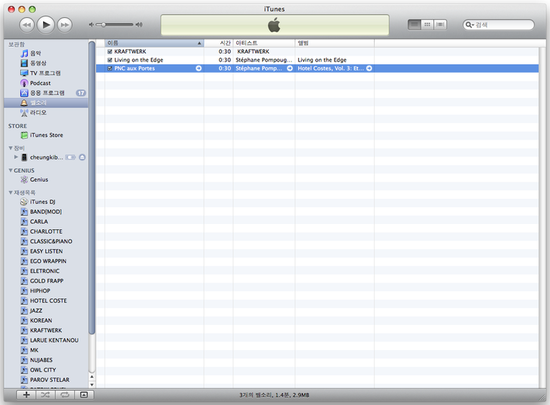Open CHARLOTTE playlist
The width and height of the screenshot is (550, 405).
pos(46,231)
